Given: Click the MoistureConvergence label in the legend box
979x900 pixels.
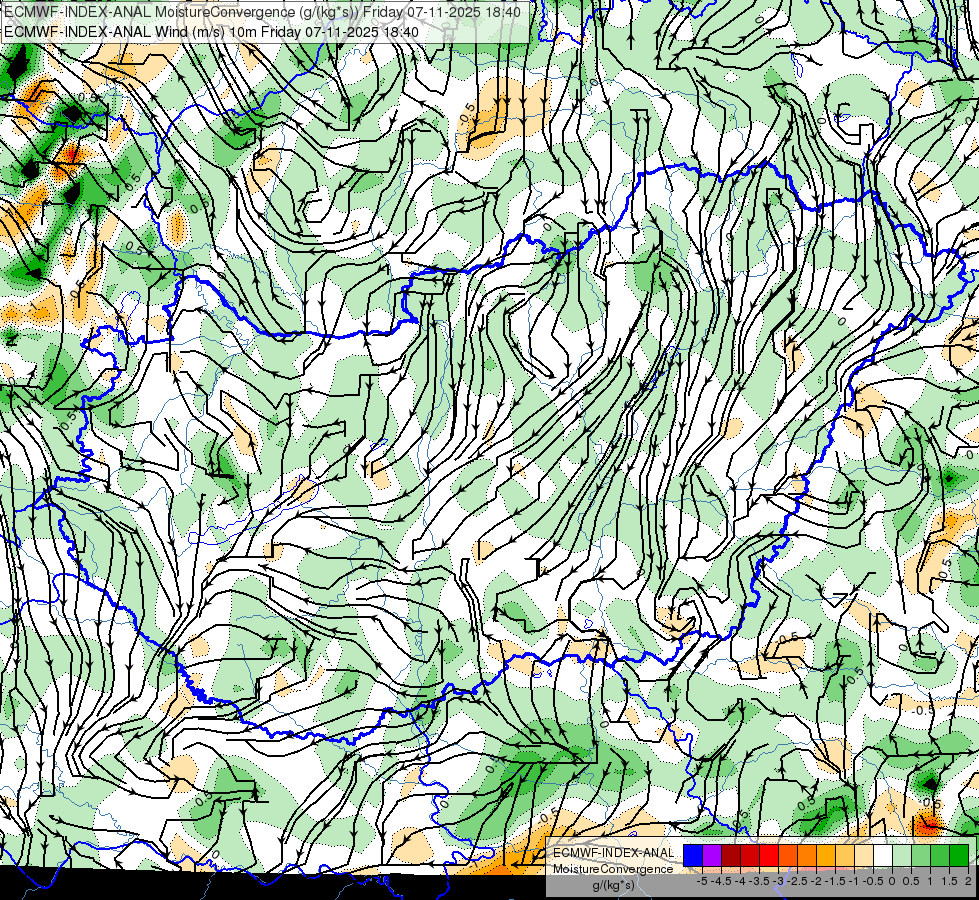Looking at the screenshot, I should [x=613, y=869].
